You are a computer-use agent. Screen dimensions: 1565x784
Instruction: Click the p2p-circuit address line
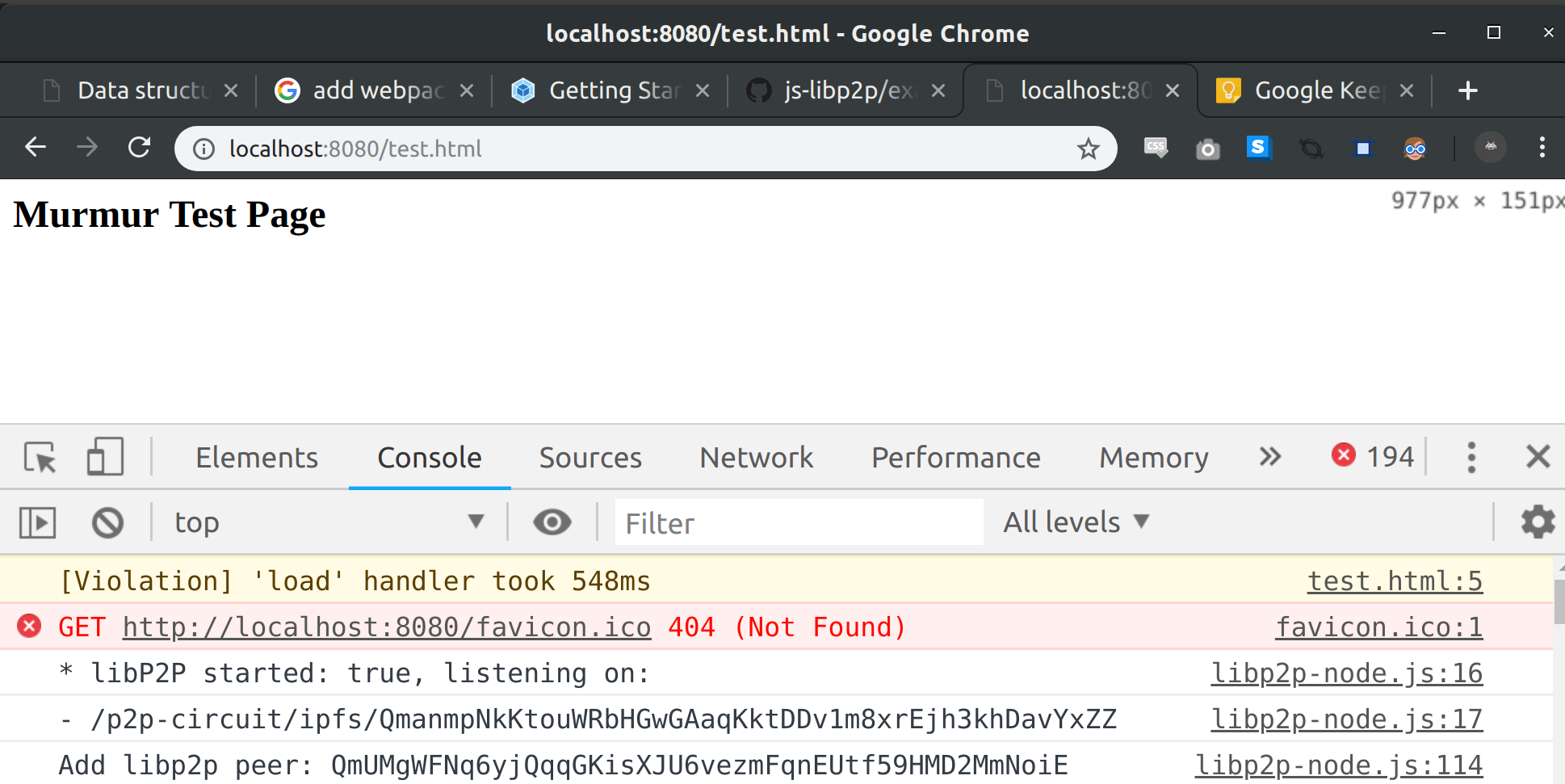[x=587, y=719]
